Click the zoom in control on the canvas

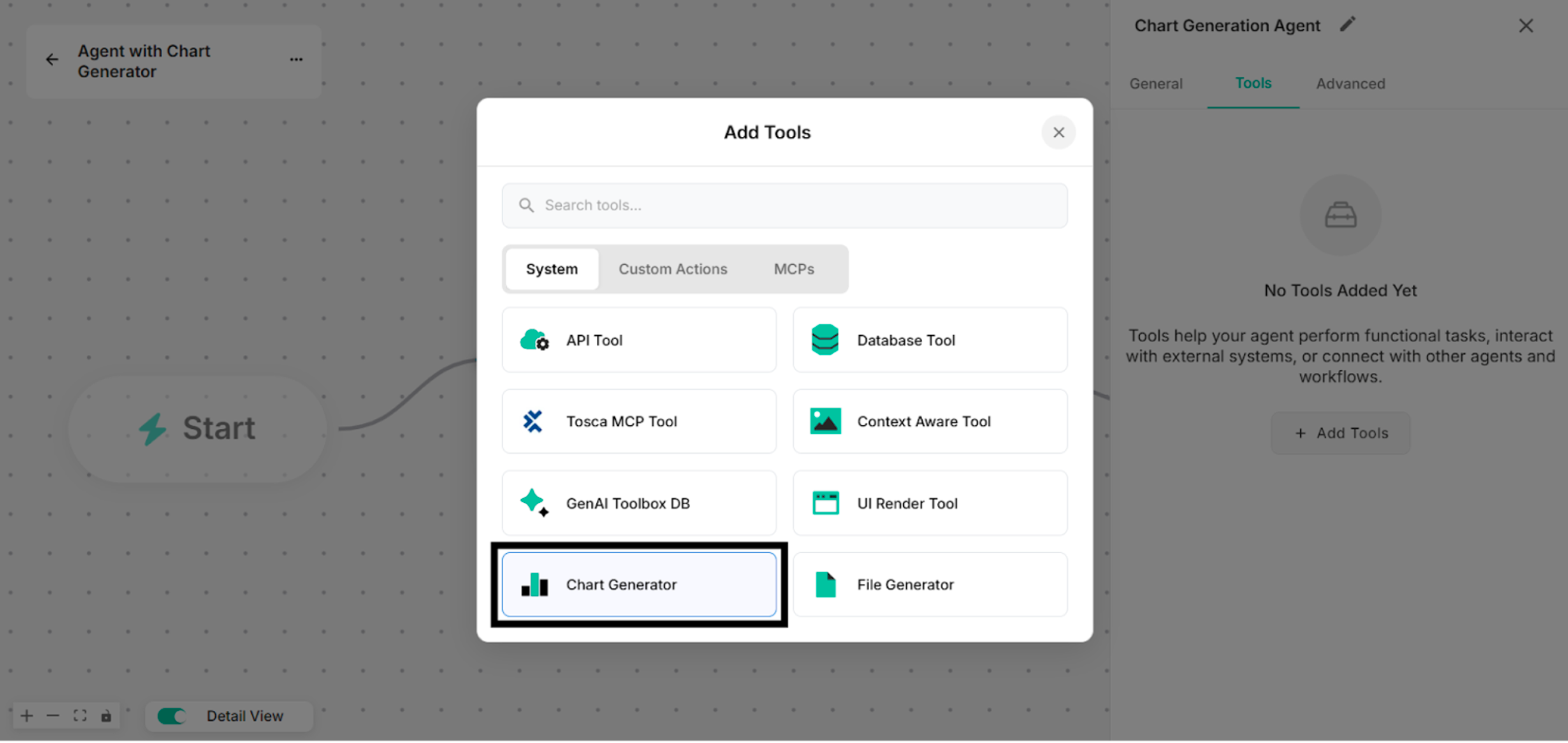click(26, 716)
